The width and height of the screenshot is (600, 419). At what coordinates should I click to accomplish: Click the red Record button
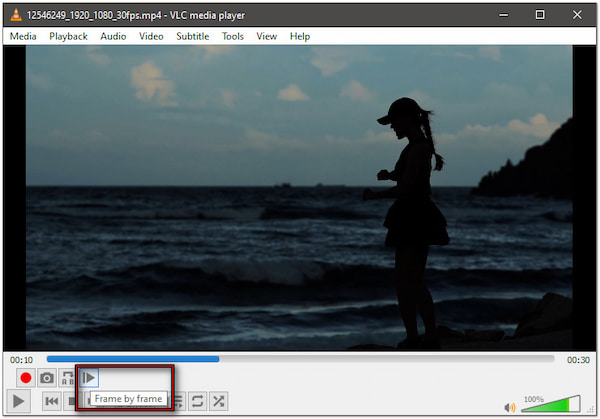[26, 378]
